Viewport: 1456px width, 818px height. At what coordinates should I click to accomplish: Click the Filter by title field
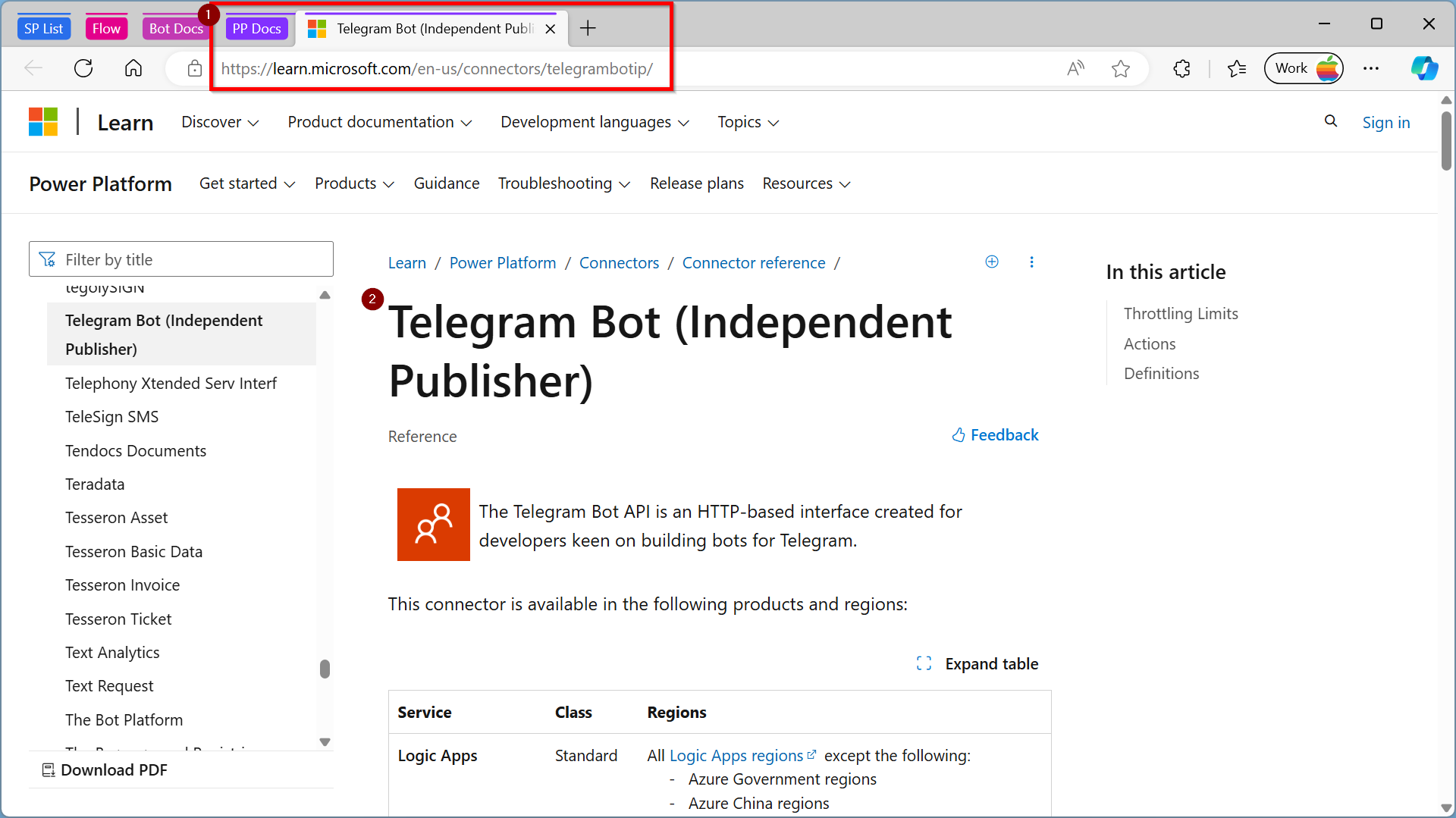pyautogui.click(x=181, y=259)
